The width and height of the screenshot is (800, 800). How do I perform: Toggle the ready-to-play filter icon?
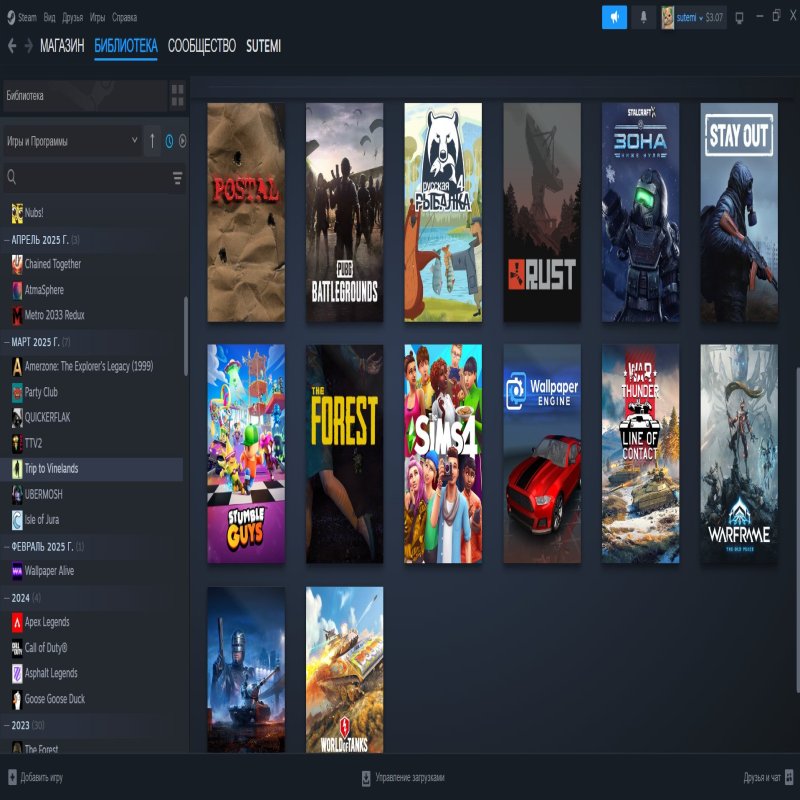click(182, 141)
